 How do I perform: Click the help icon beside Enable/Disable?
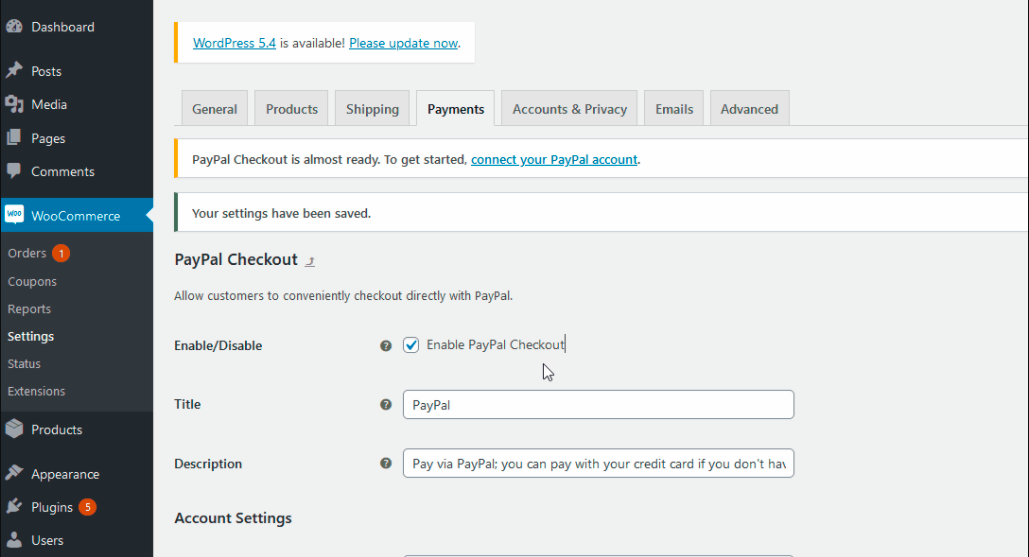coord(385,346)
